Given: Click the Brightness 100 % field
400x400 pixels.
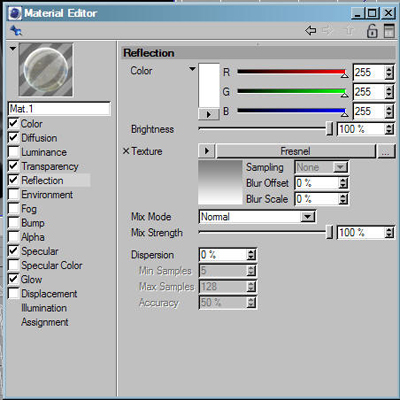Looking at the screenshot, I should tap(361, 129).
